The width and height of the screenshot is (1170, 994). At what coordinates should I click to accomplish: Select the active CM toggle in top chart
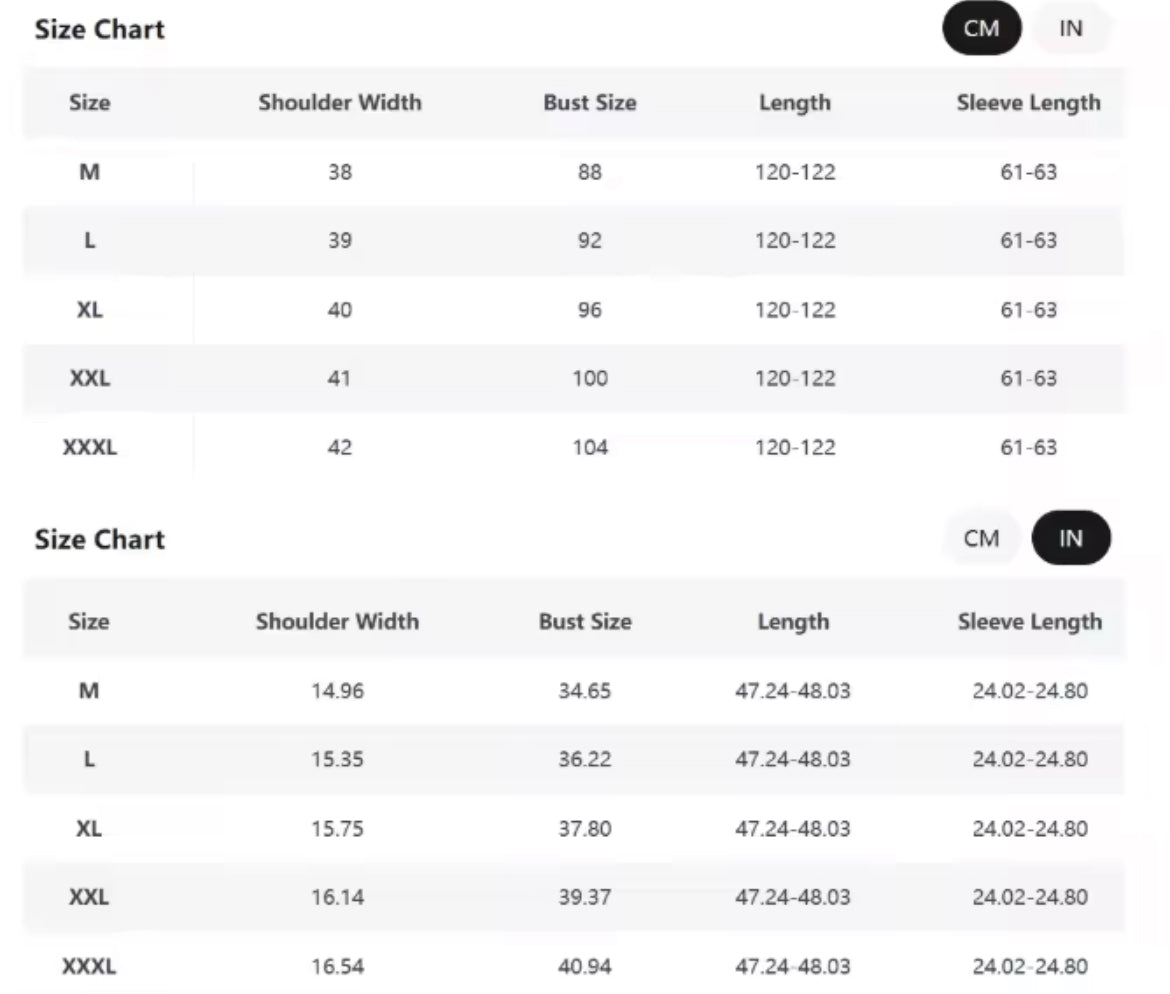(x=981, y=29)
